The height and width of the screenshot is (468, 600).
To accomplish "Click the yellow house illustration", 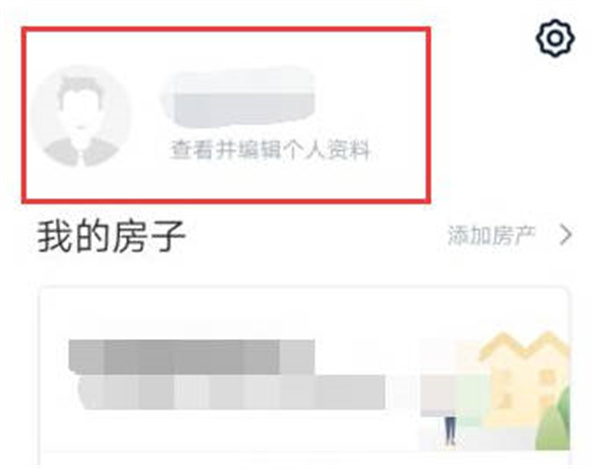I will [524, 379].
